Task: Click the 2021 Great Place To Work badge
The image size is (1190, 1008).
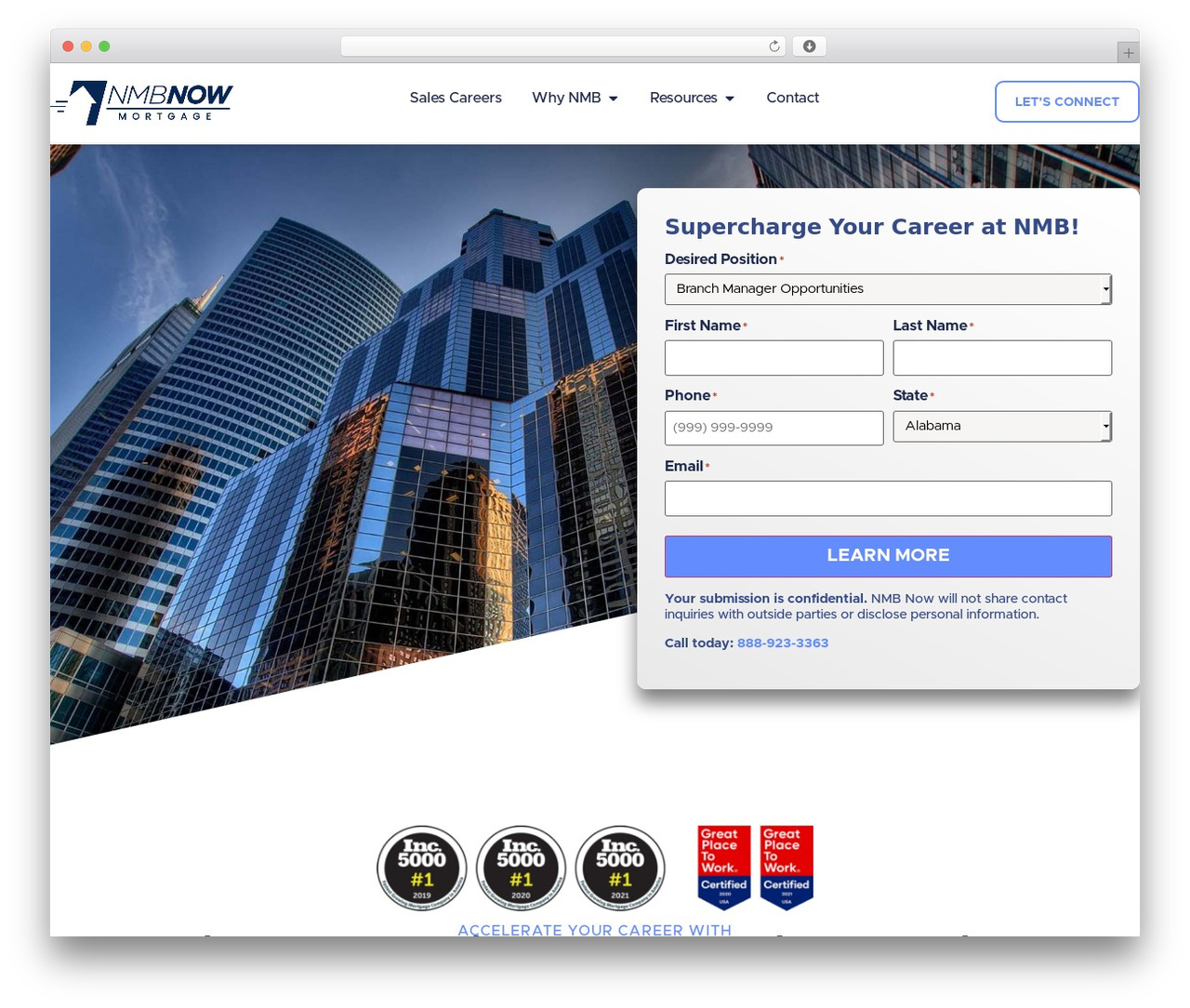Action: point(787,867)
